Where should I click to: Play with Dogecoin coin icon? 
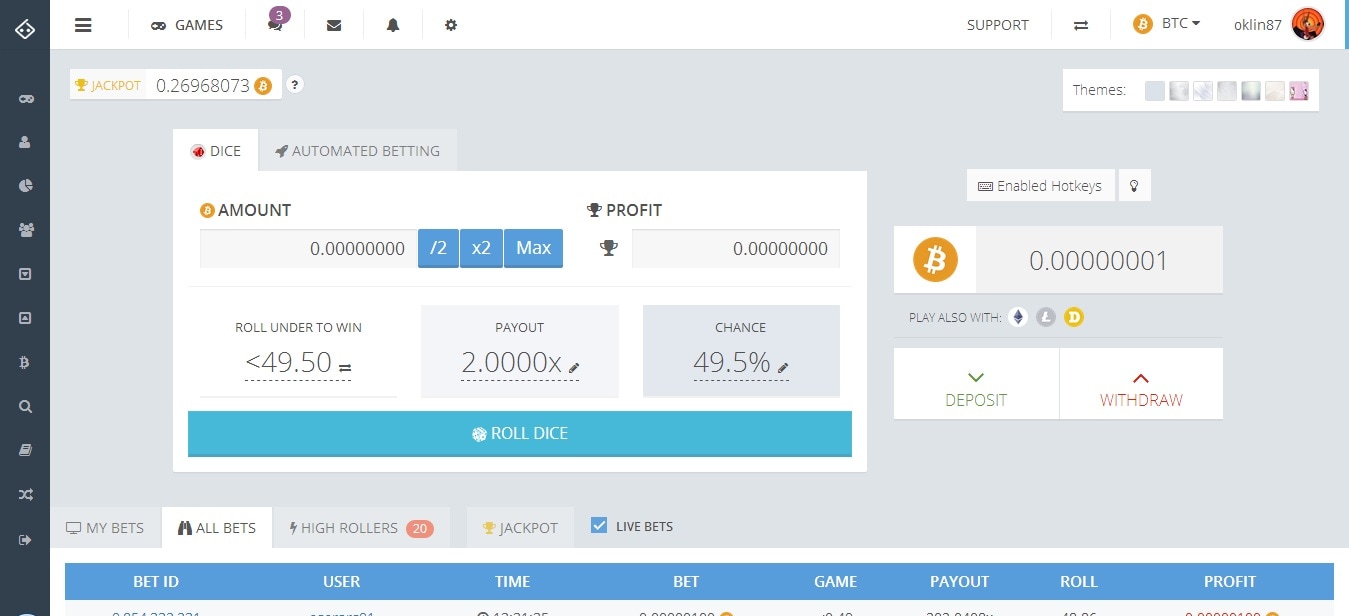(x=1074, y=318)
